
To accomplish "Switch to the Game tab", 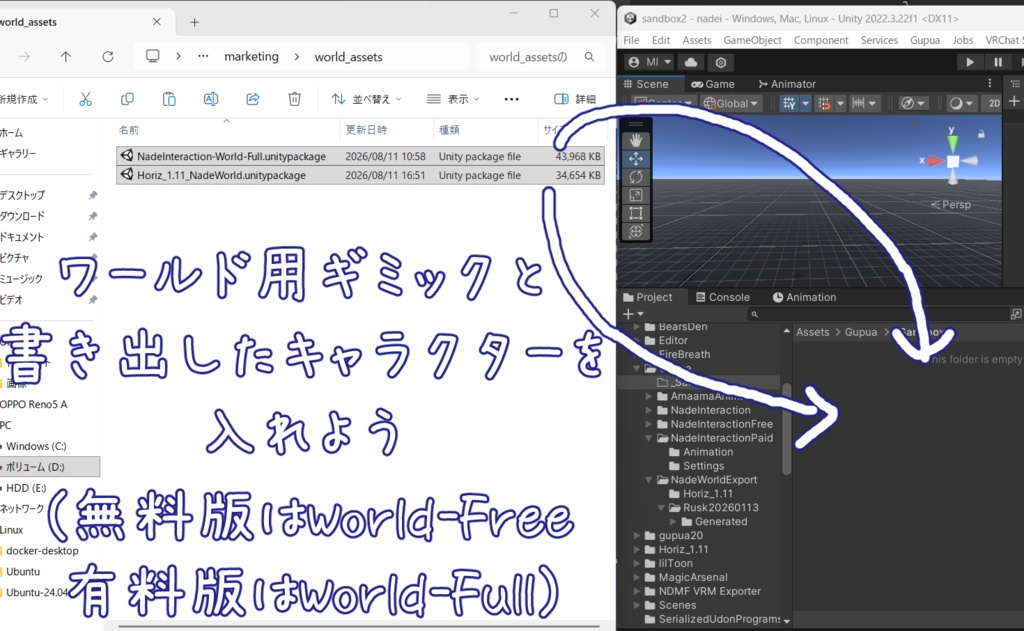I will pyautogui.click(x=713, y=84).
